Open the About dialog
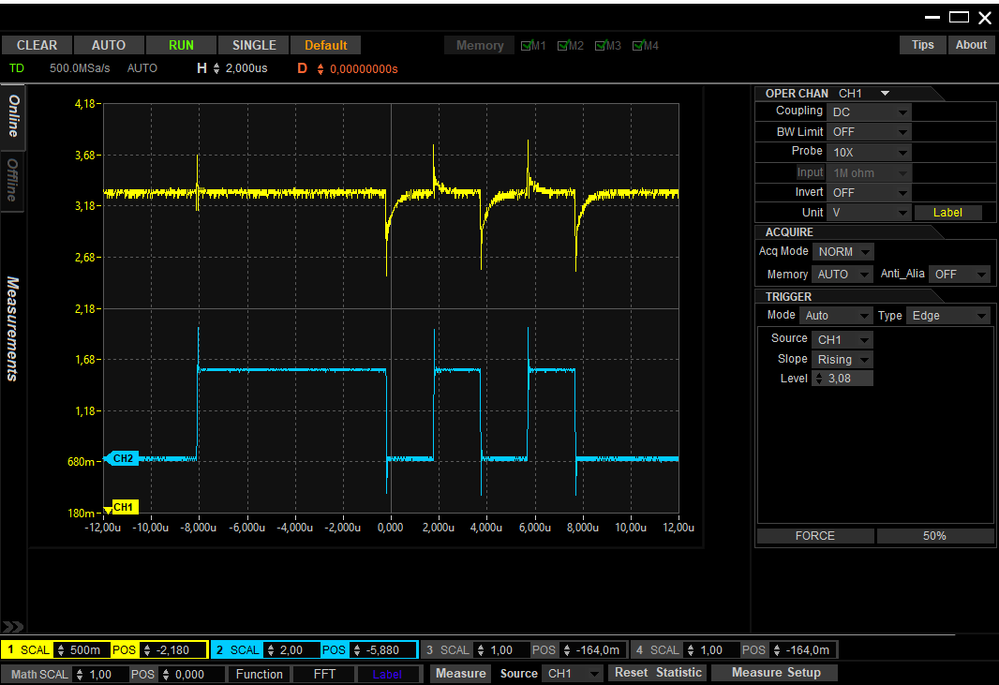The height and width of the screenshot is (685, 999). 971,45
